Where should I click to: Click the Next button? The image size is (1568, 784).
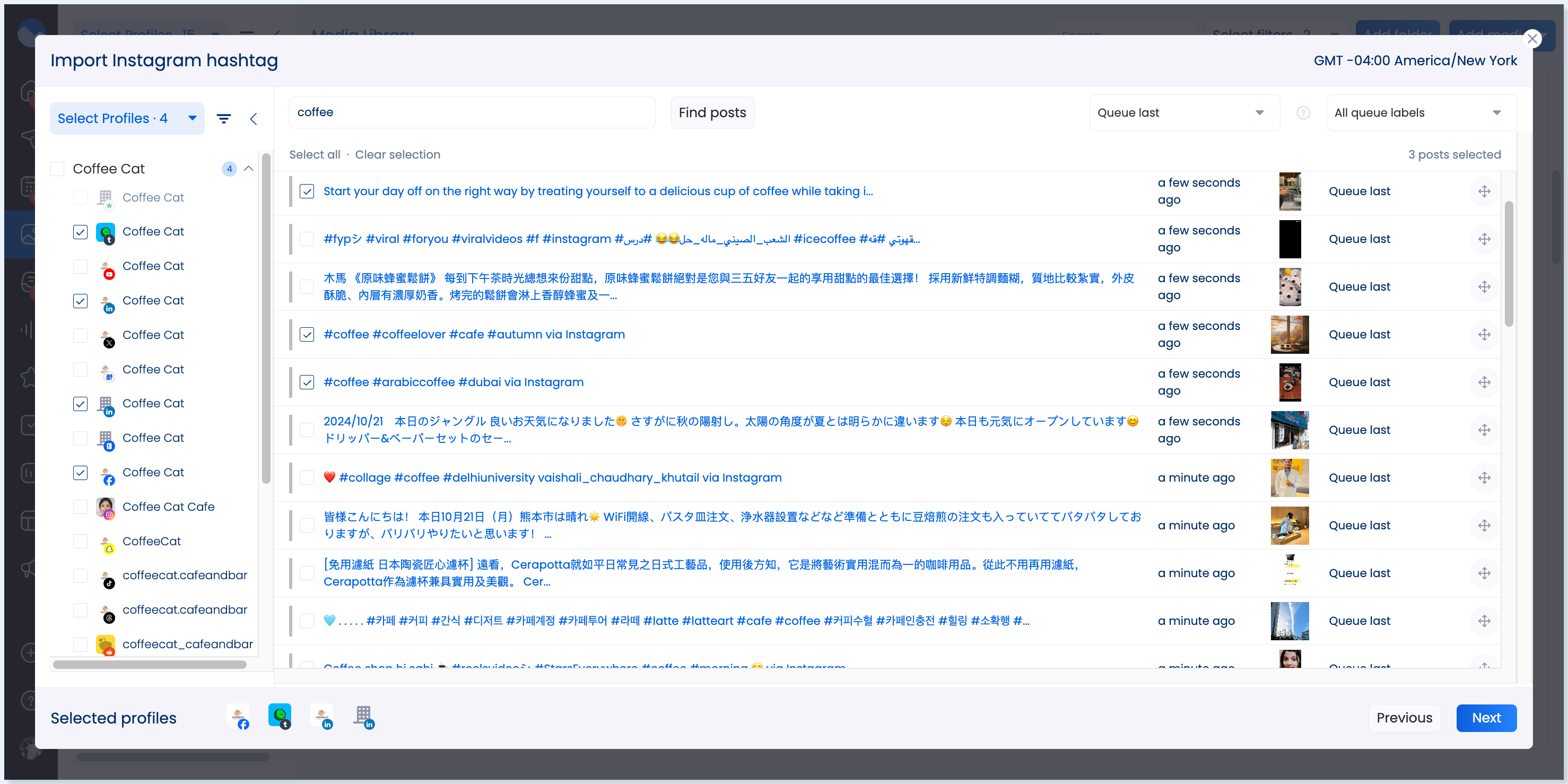coord(1486,718)
